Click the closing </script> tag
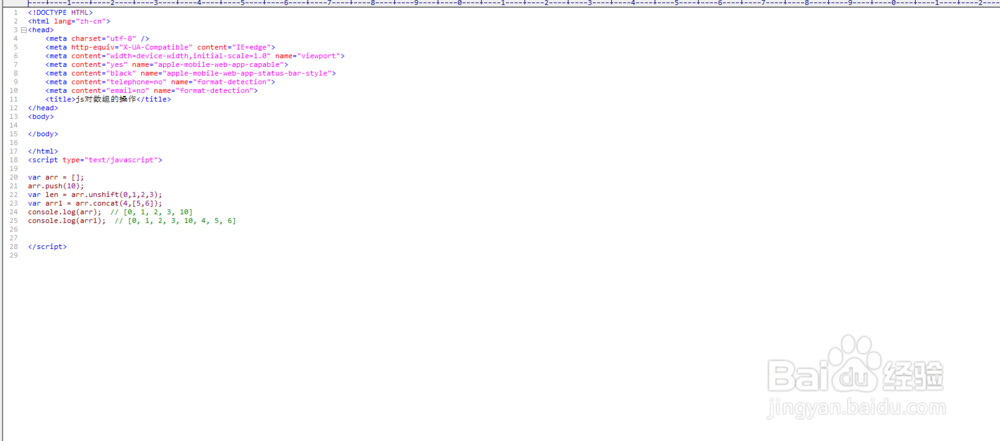 click(47, 246)
